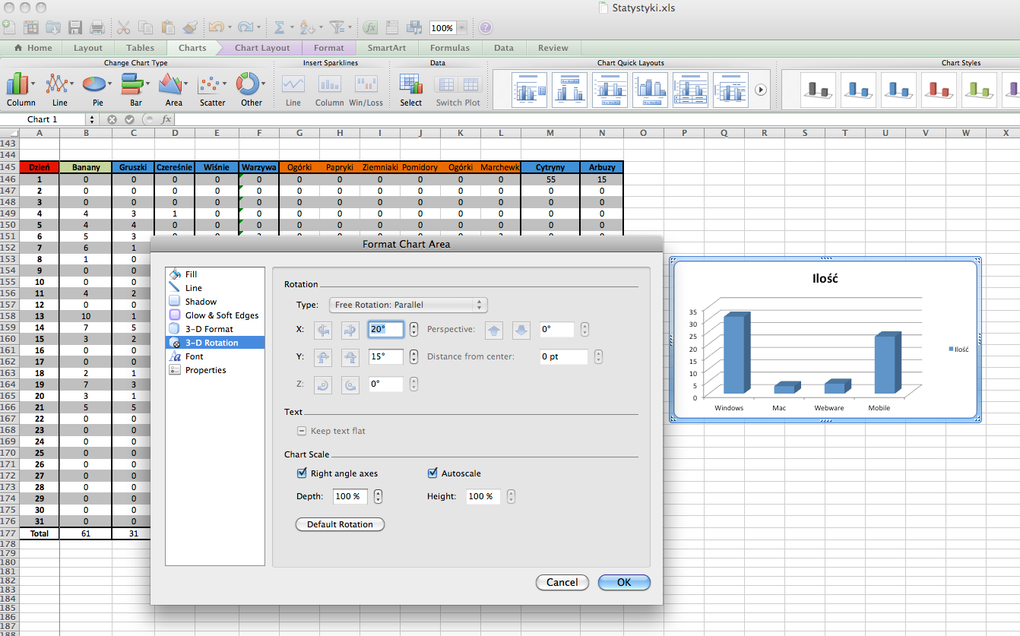The width and height of the screenshot is (1020, 636).
Task: Choose the Pie chart type icon
Action: tap(96, 87)
